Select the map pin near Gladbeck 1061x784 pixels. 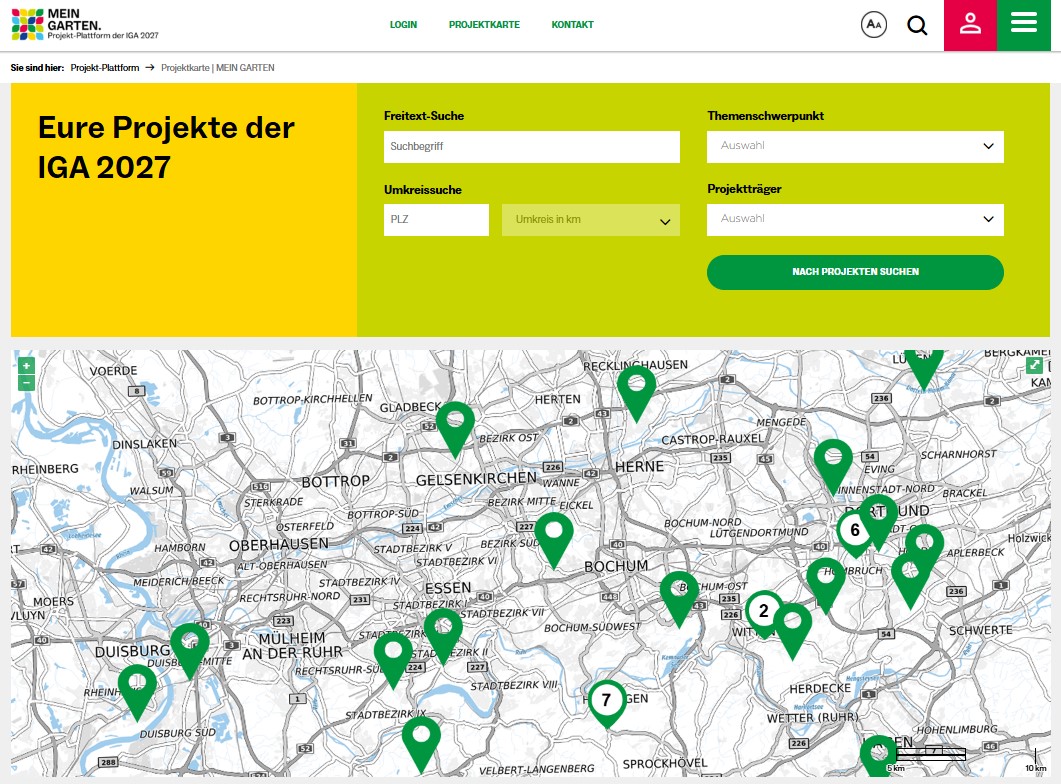click(455, 428)
